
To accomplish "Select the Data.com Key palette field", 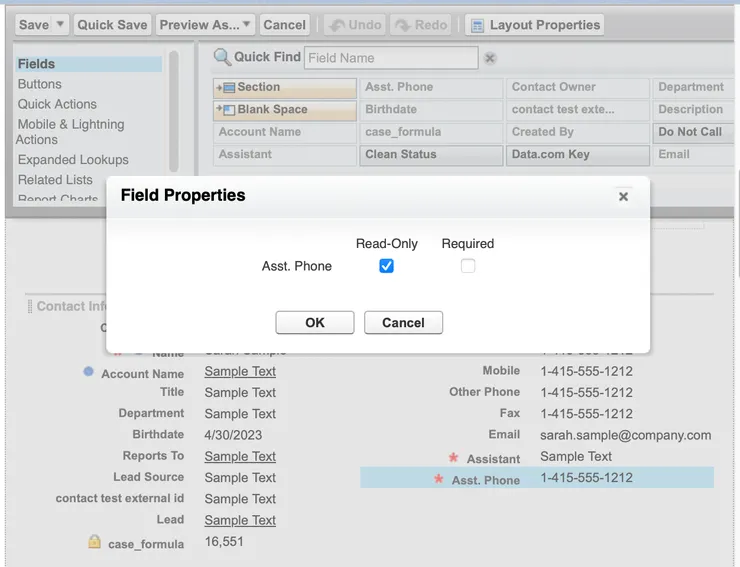I will pyautogui.click(x=577, y=155).
